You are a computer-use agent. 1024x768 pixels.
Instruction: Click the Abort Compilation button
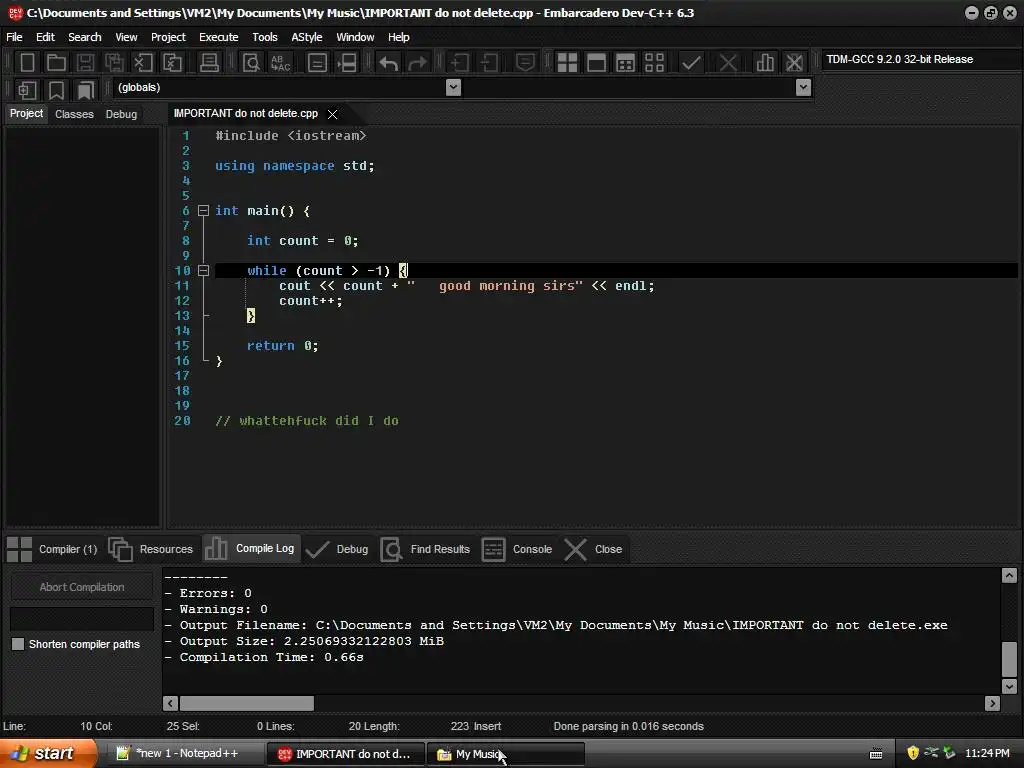(x=82, y=587)
